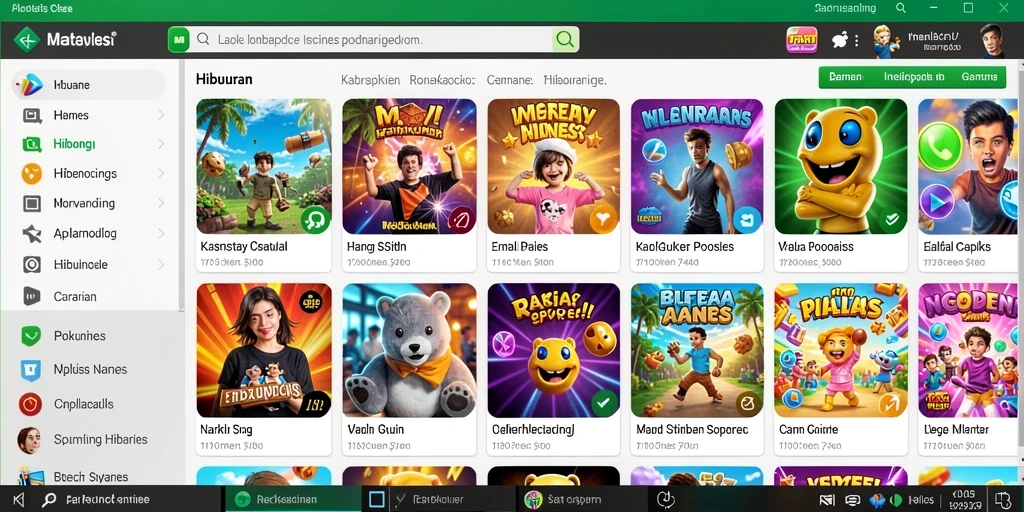The height and width of the screenshot is (512, 1024).
Task: Click the Spiming Hibaries avatar icon
Action: [29, 440]
